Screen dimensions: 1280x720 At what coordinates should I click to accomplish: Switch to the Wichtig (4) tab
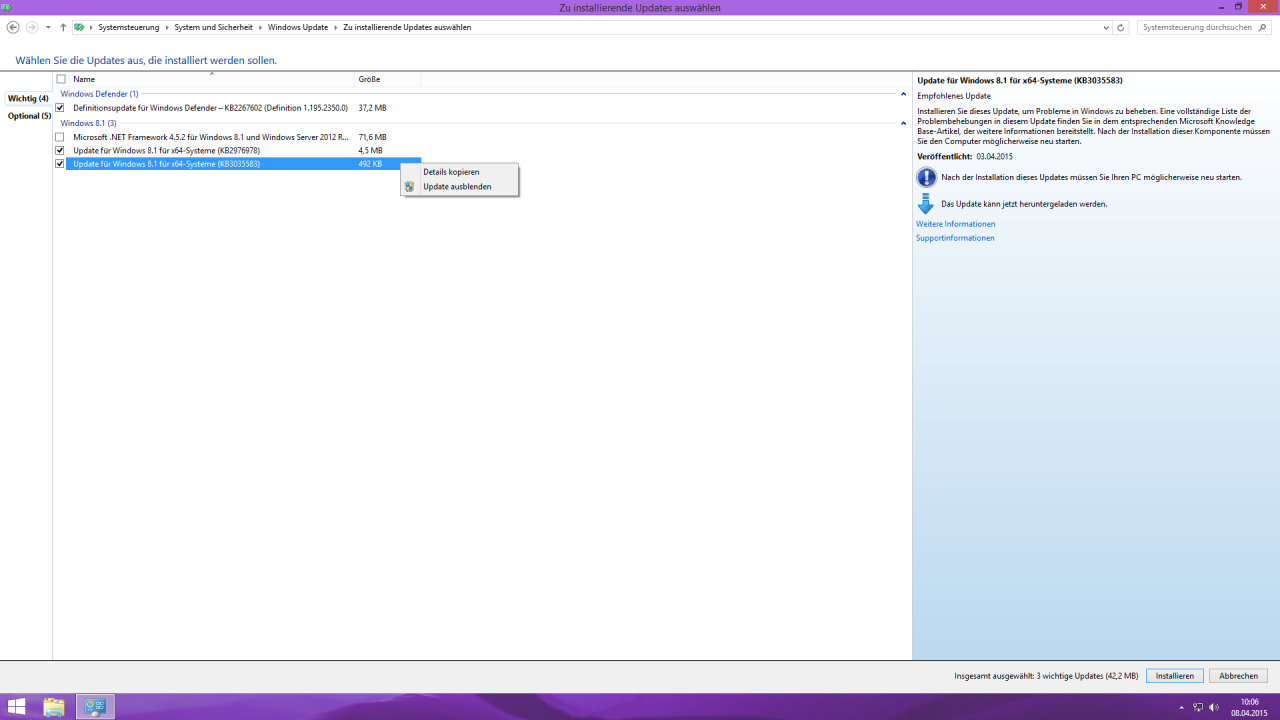point(28,98)
